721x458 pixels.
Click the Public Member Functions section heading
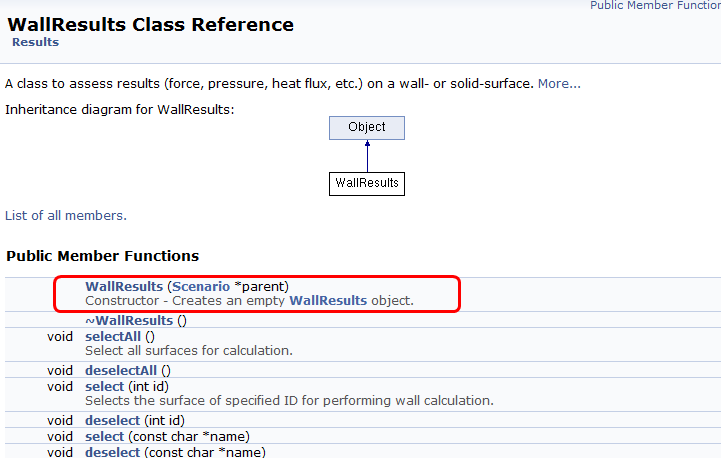pyautogui.click(x=103, y=256)
